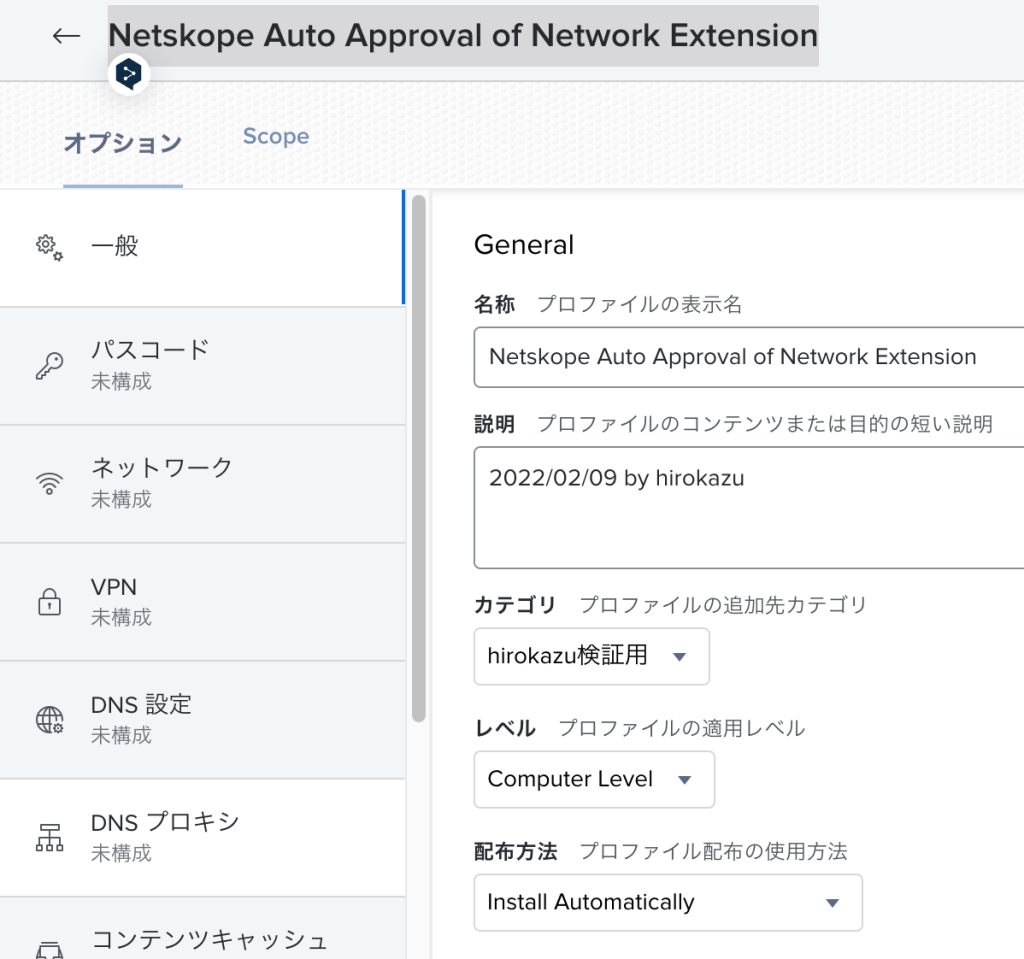The image size is (1024, 959).
Task: Click the profile name input field
Action: pyautogui.click(x=749, y=357)
